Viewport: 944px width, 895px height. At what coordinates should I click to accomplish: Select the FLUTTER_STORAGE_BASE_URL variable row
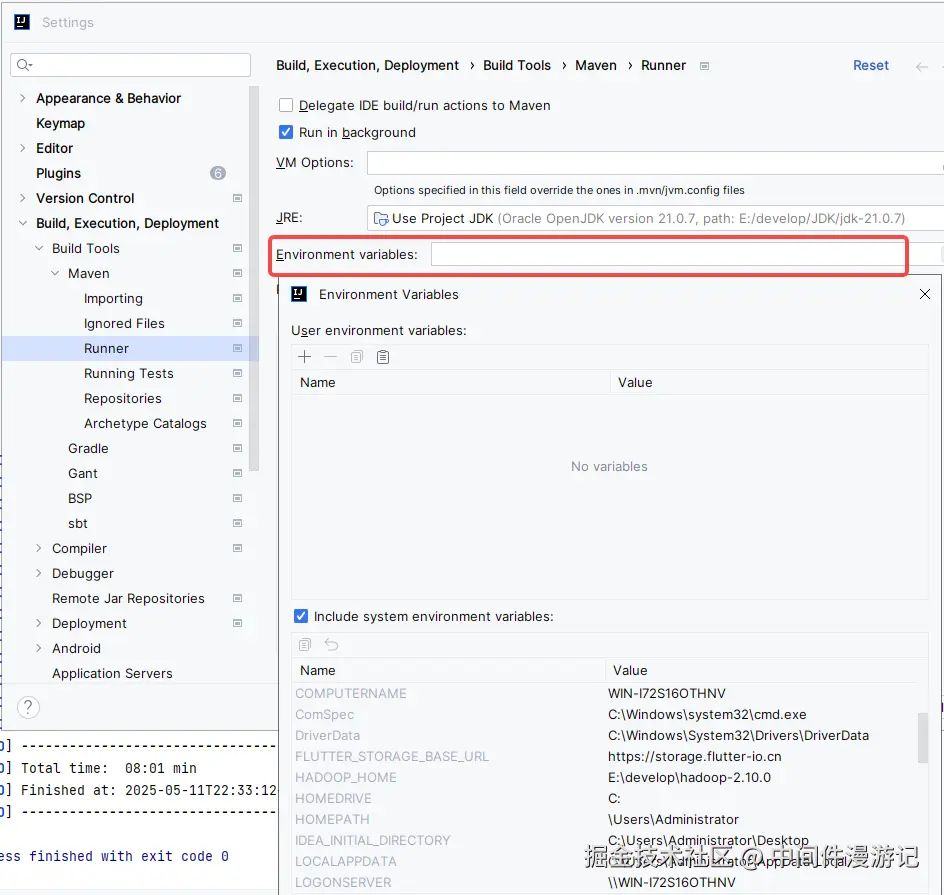pyautogui.click(x=606, y=757)
